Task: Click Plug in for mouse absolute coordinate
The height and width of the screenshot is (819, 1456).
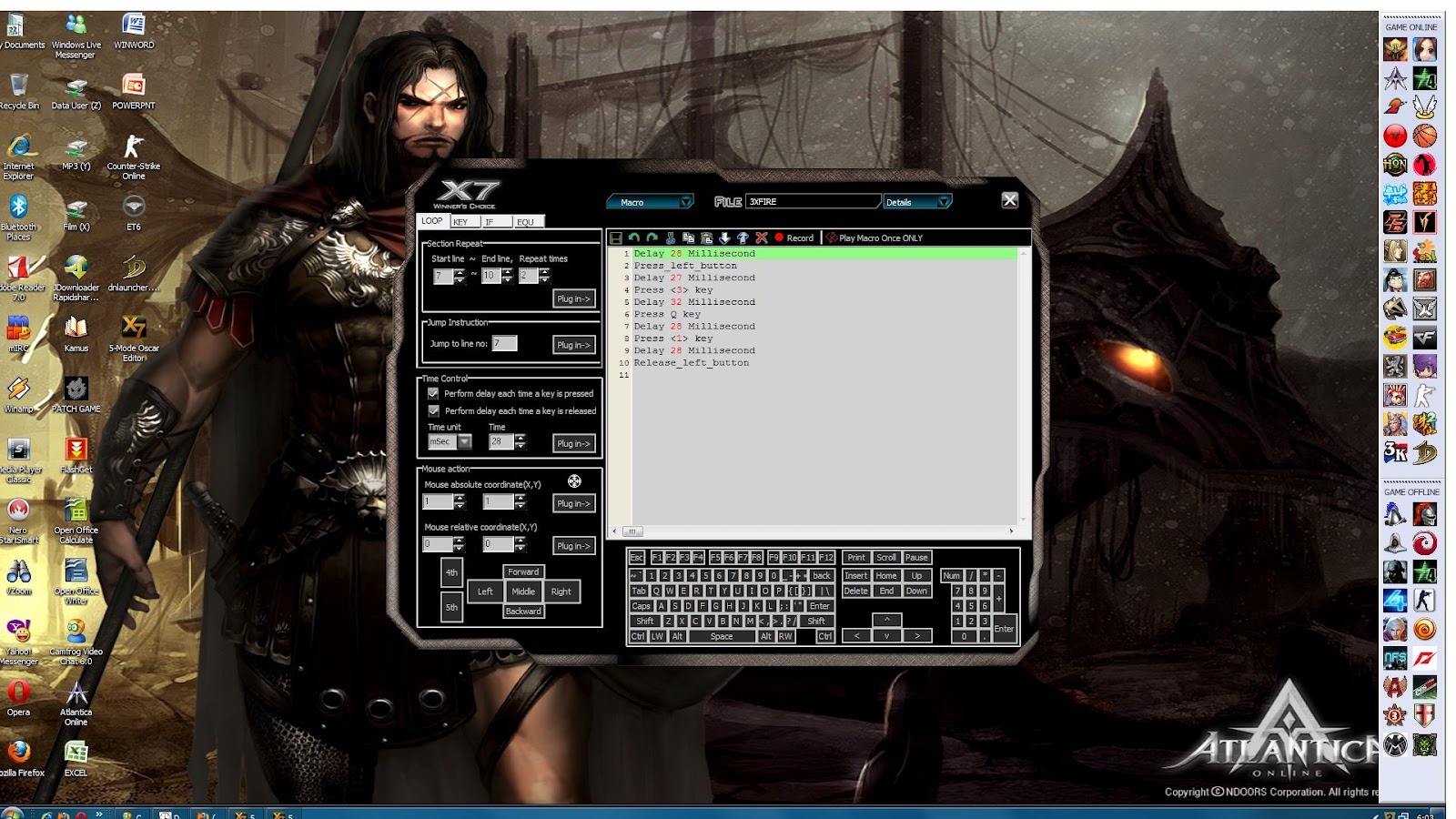Action: tap(574, 503)
